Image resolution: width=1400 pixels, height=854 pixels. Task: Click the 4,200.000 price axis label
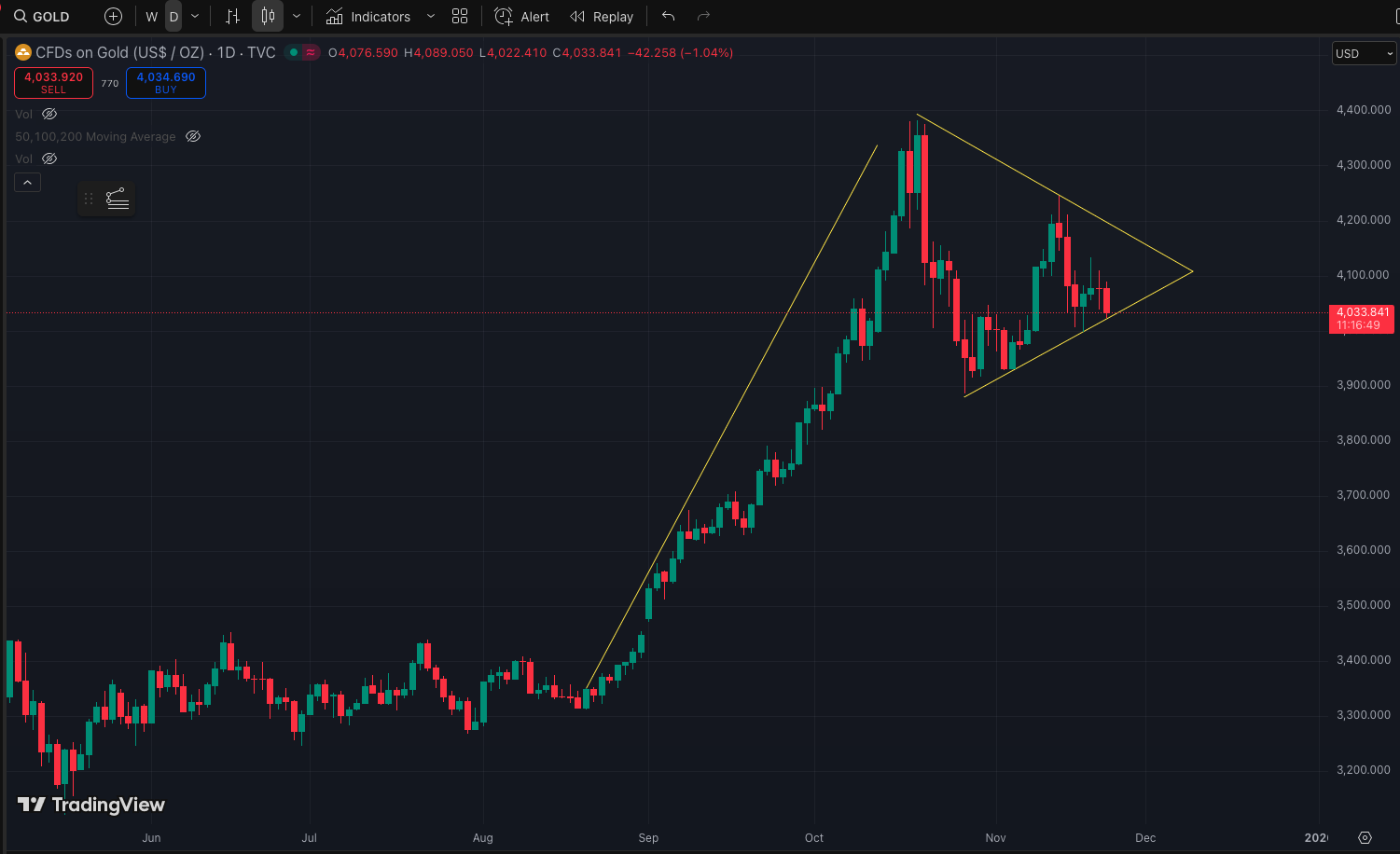click(x=1364, y=220)
